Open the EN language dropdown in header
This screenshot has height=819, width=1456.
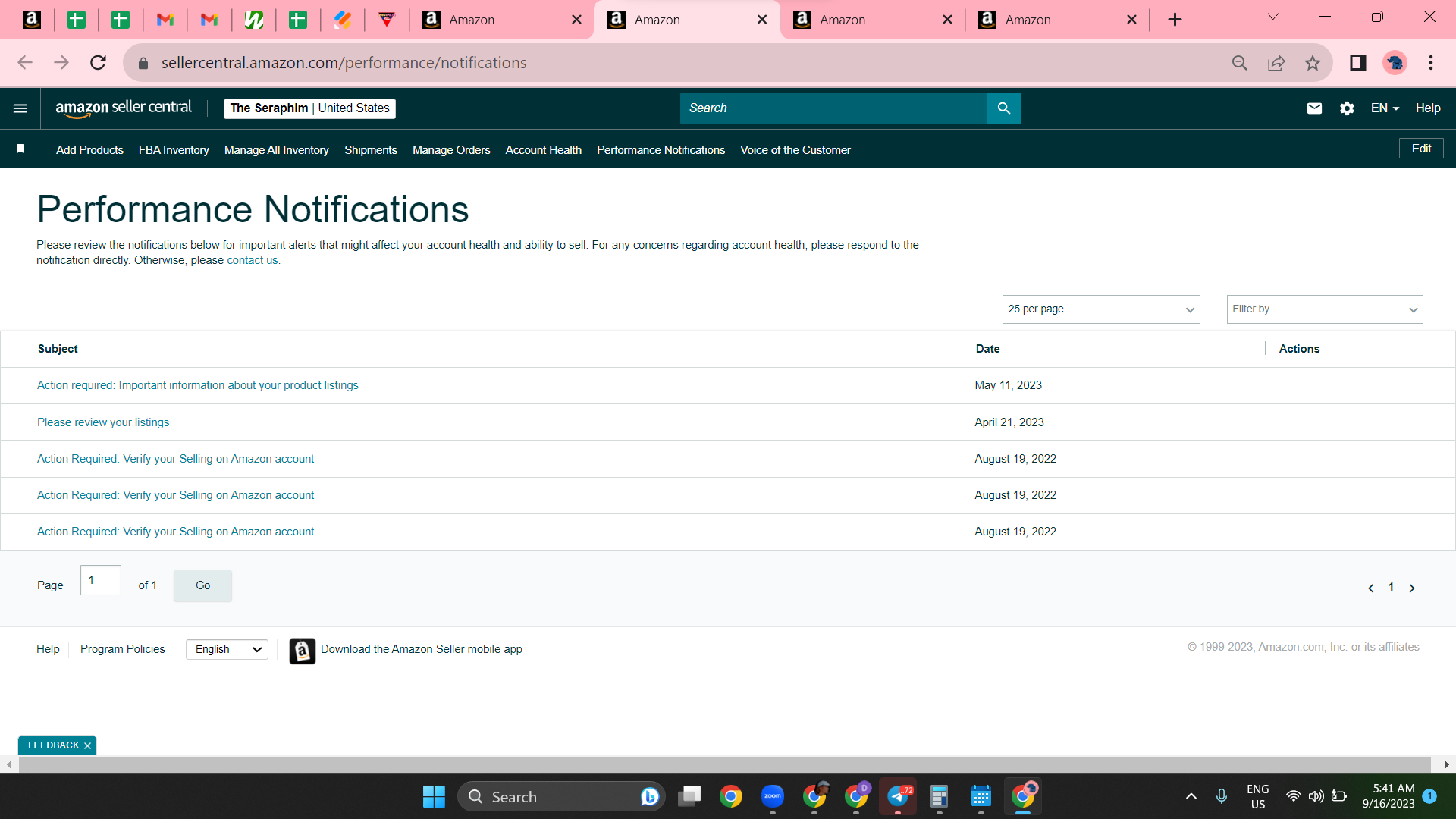point(1385,108)
